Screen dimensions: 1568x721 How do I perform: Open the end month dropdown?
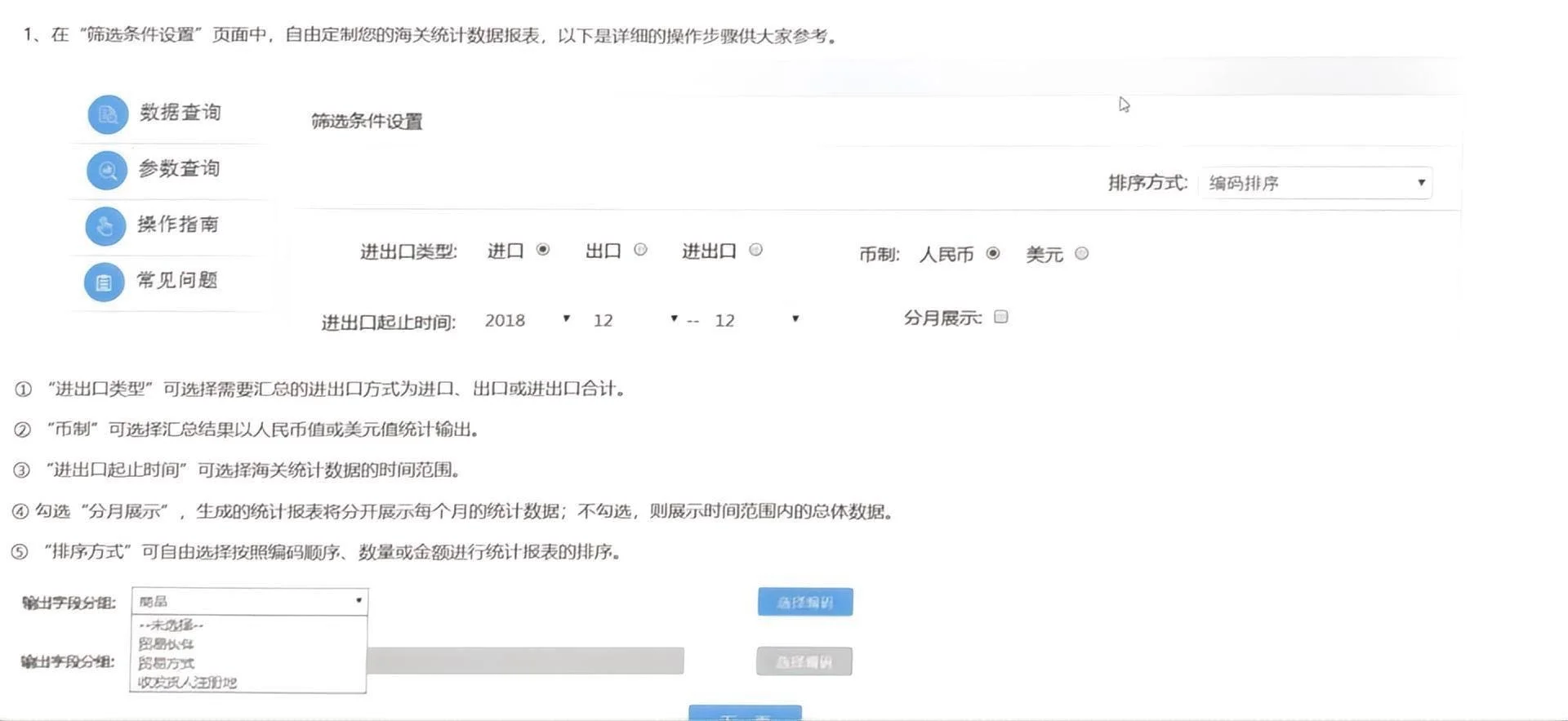(x=757, y=320)
